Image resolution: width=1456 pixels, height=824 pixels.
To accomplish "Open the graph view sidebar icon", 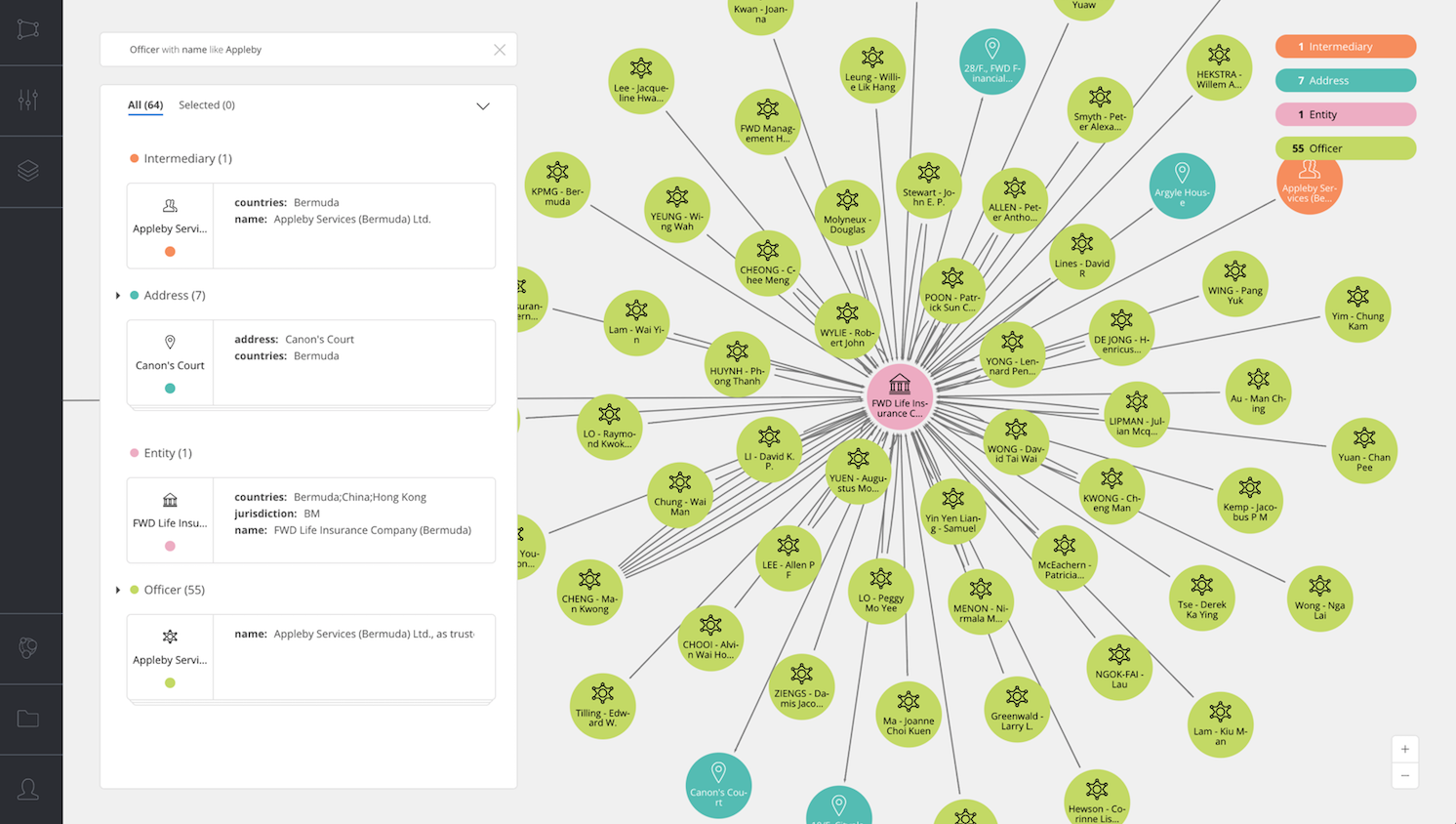I will 28,29.
